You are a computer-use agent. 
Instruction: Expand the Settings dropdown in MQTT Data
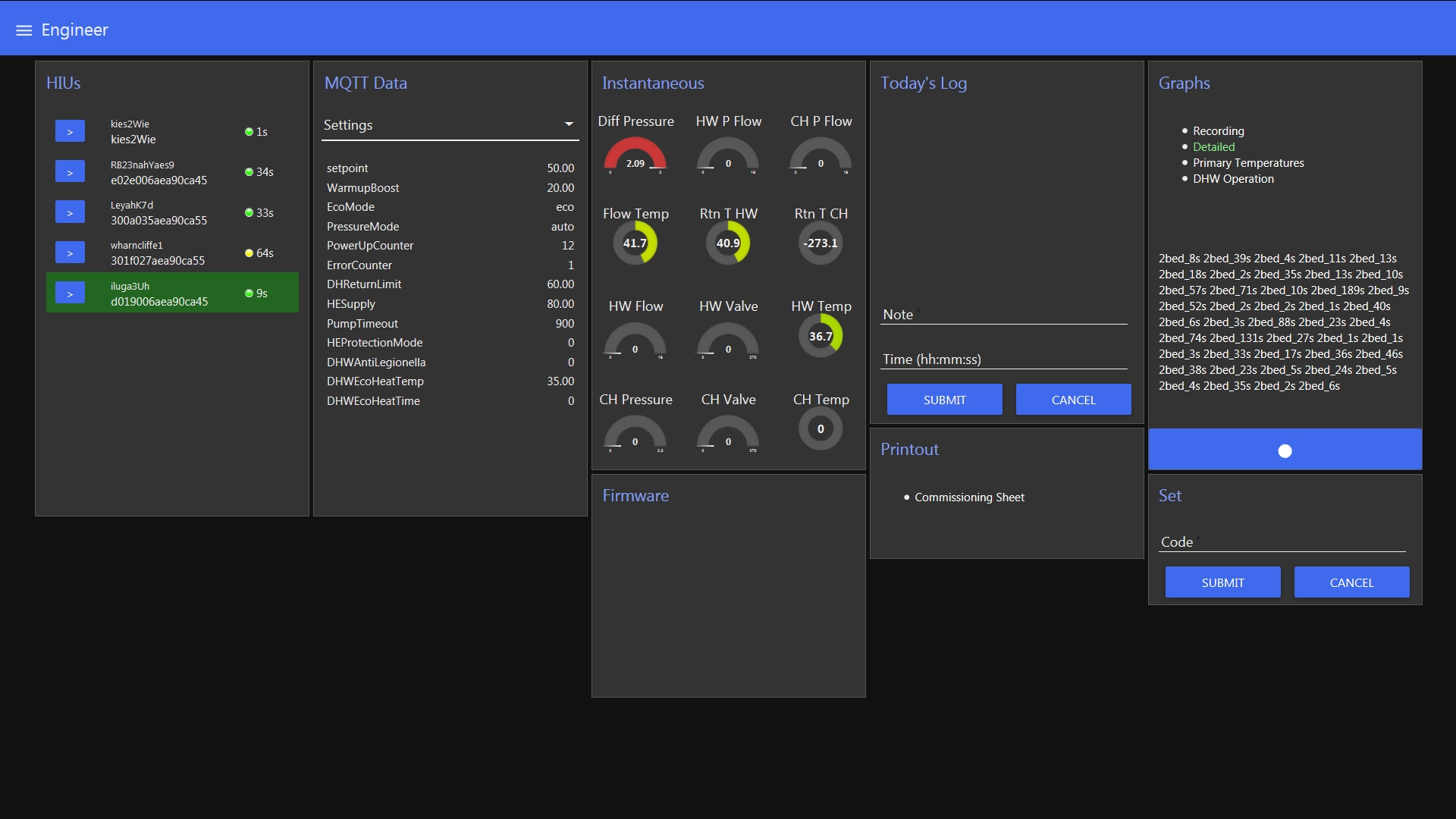pyautogui.click(x=450, y=125)
